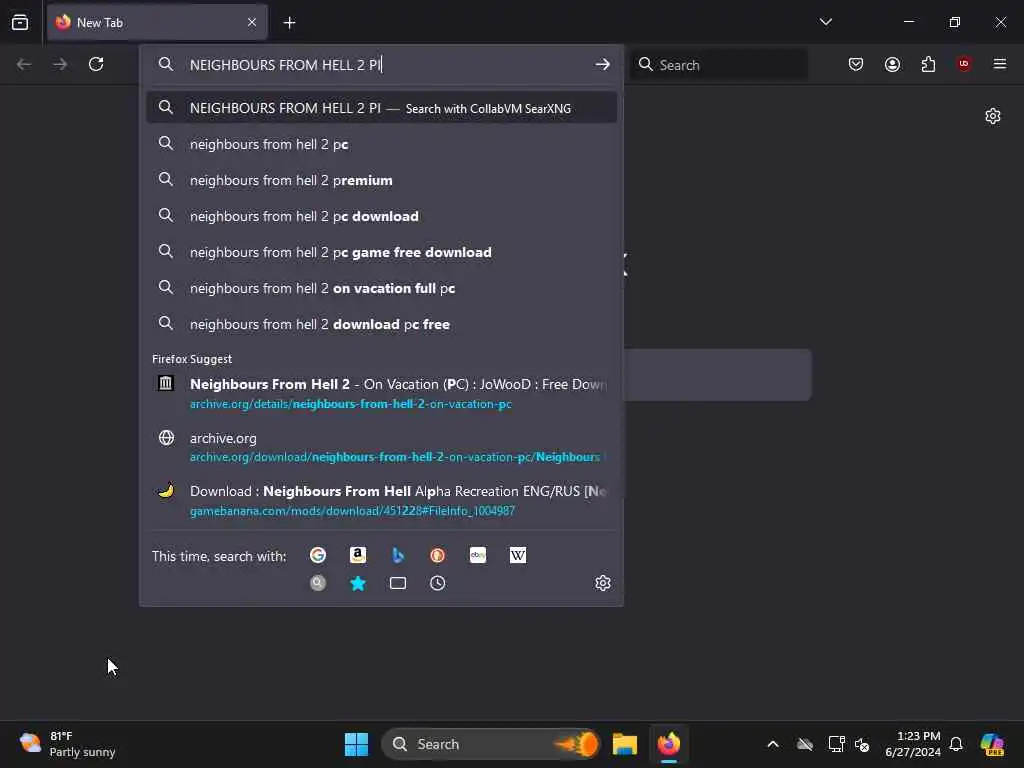Open Save to Pocket icon
1024x768 pixels.
pyautogui.click(x=856, y=64)
